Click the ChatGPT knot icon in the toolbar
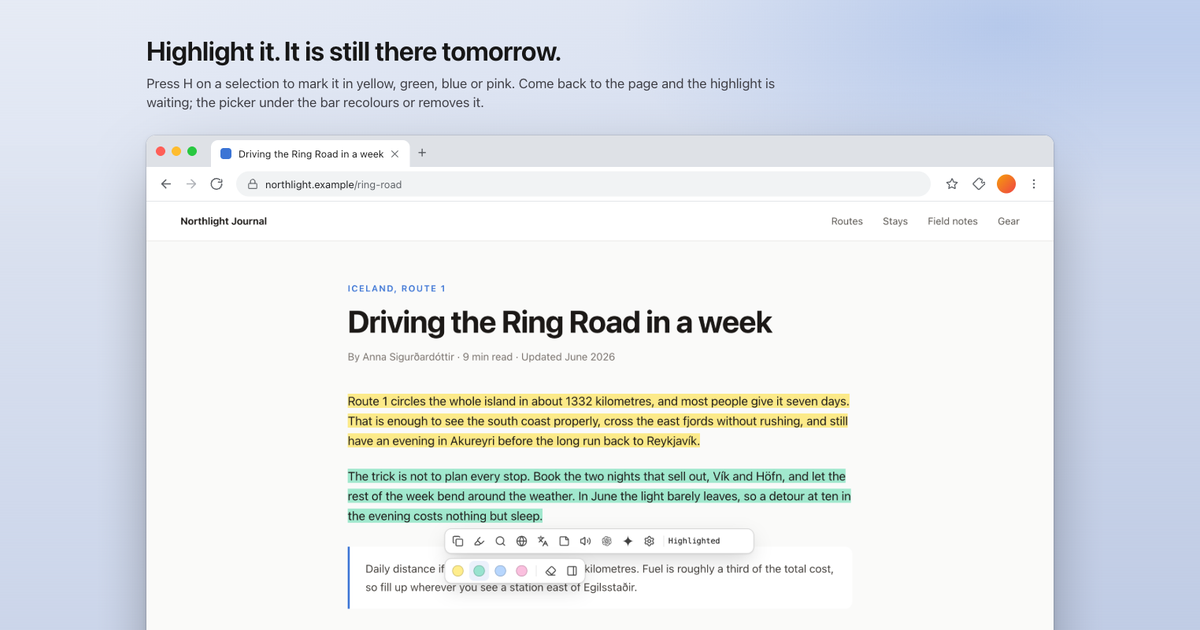 tap(607, 541)
